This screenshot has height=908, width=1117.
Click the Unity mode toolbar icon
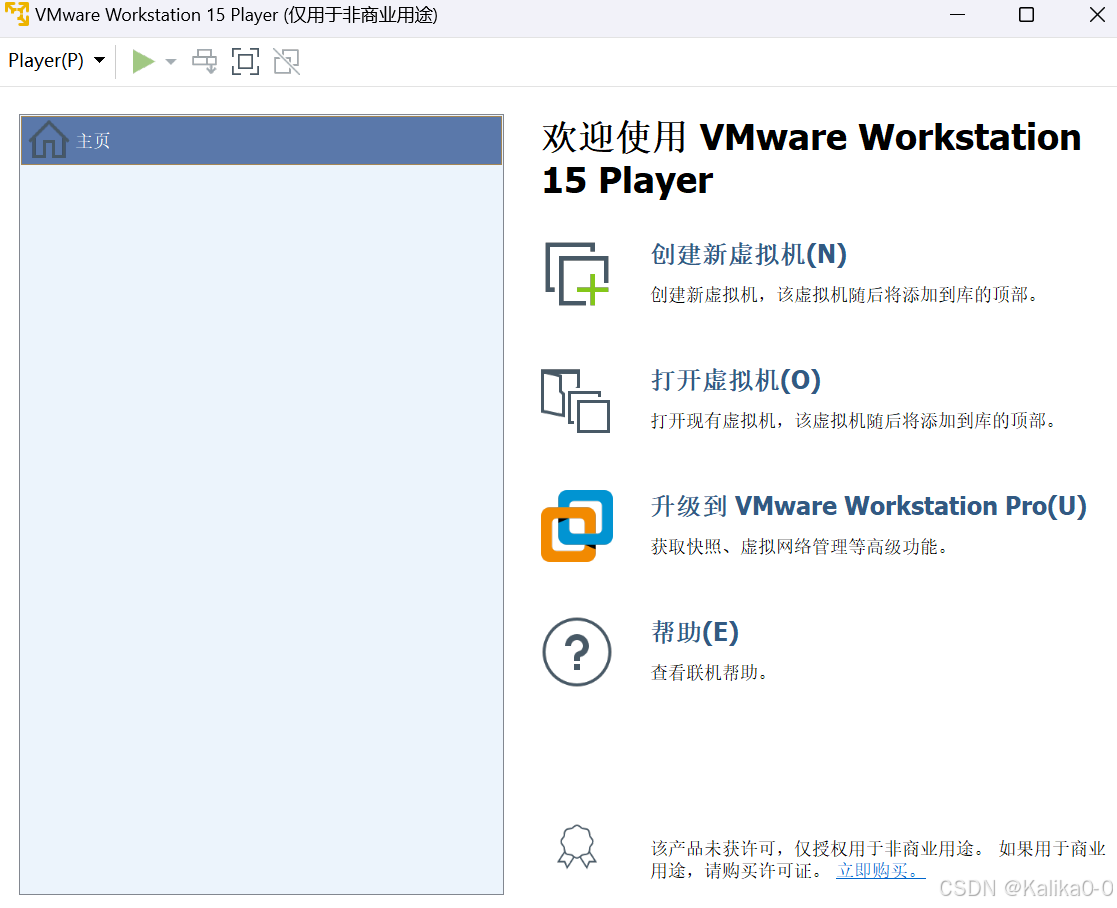[x=286, y=61]
